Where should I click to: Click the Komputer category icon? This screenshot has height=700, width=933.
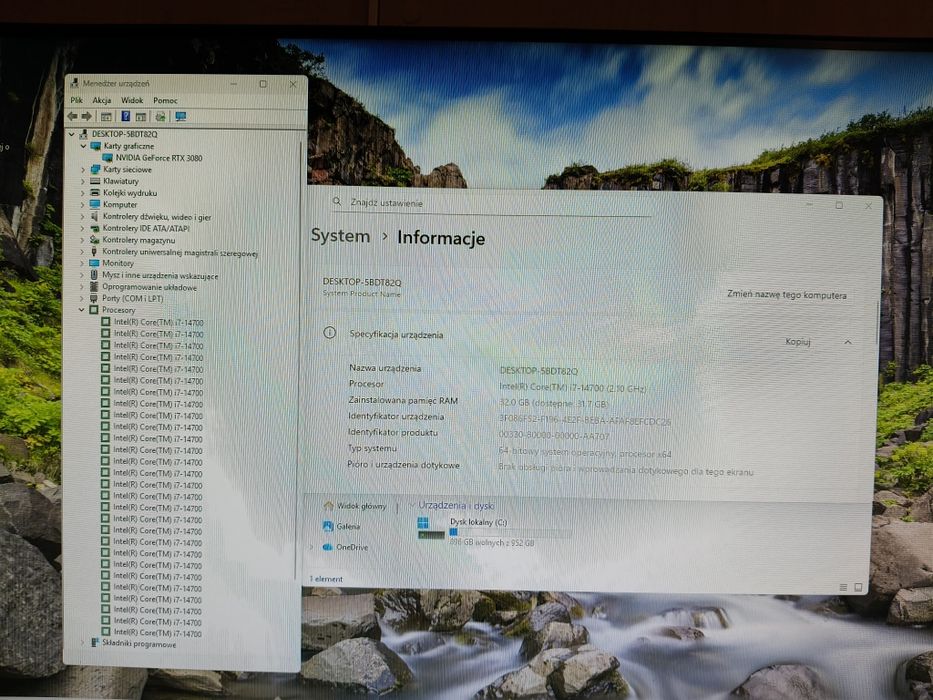pos(95,204)
